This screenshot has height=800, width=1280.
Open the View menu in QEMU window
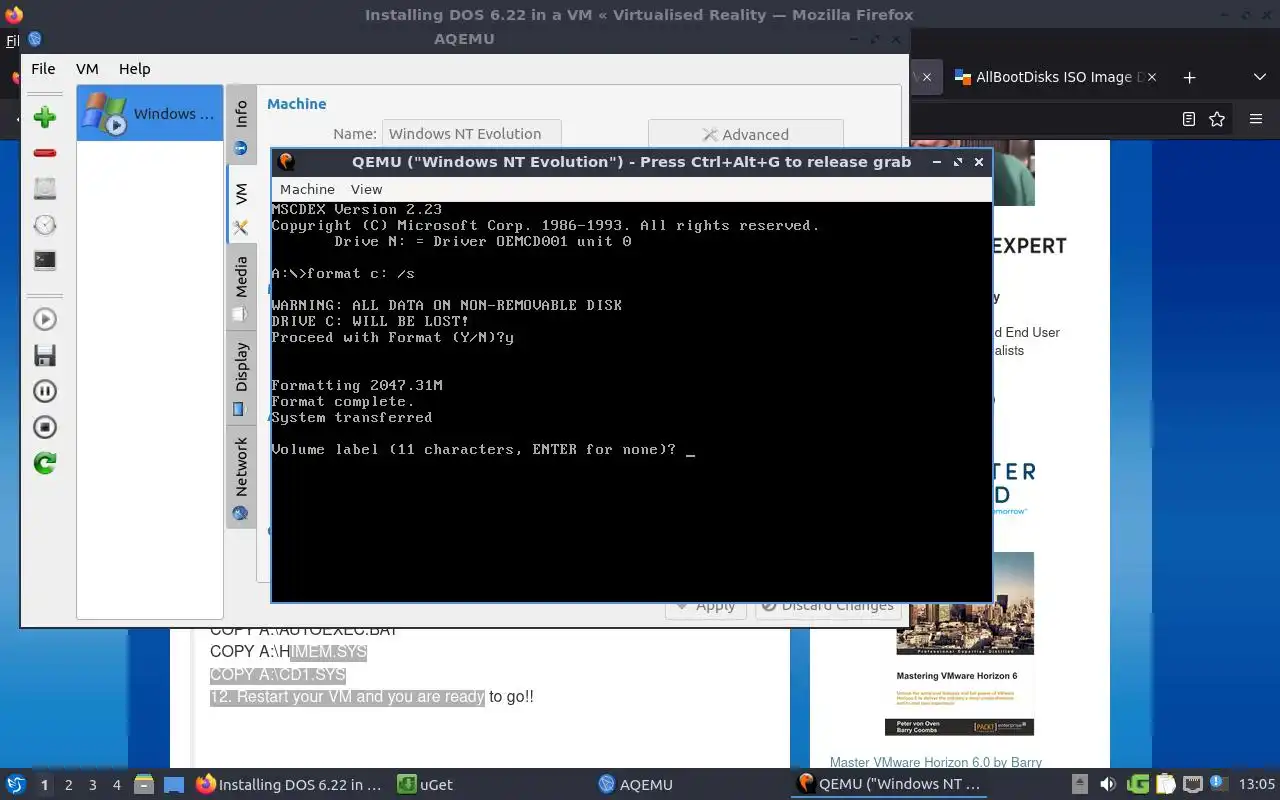[x=366, y=189]
